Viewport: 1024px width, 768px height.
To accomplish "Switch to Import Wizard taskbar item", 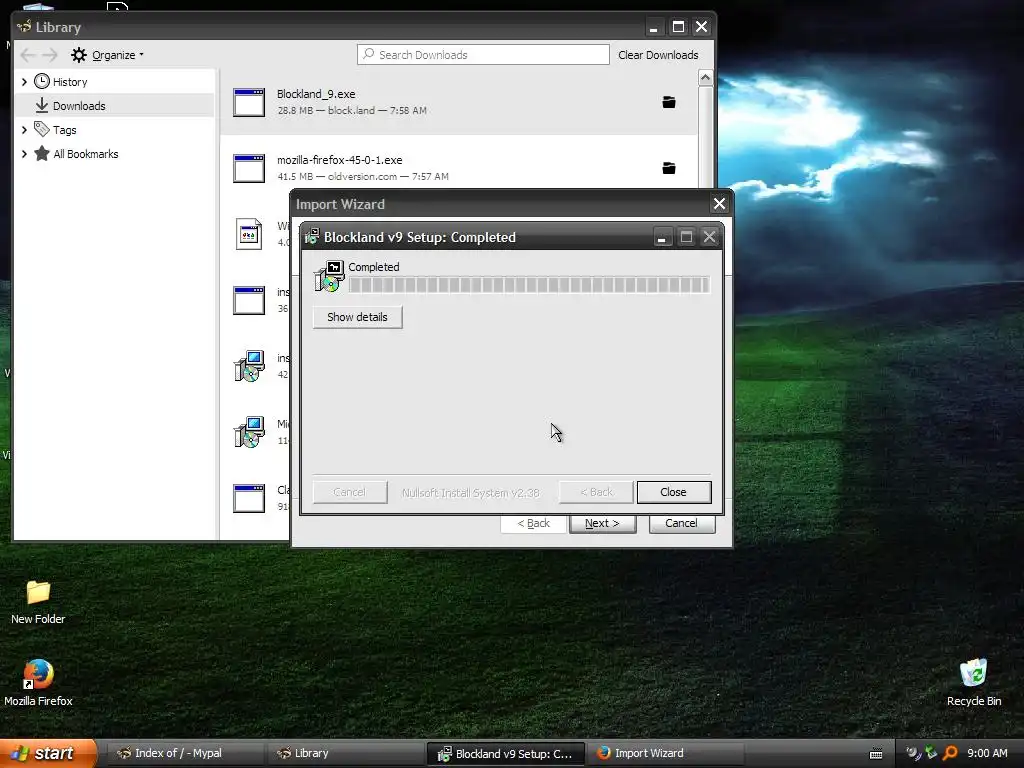I will point(665,753).
